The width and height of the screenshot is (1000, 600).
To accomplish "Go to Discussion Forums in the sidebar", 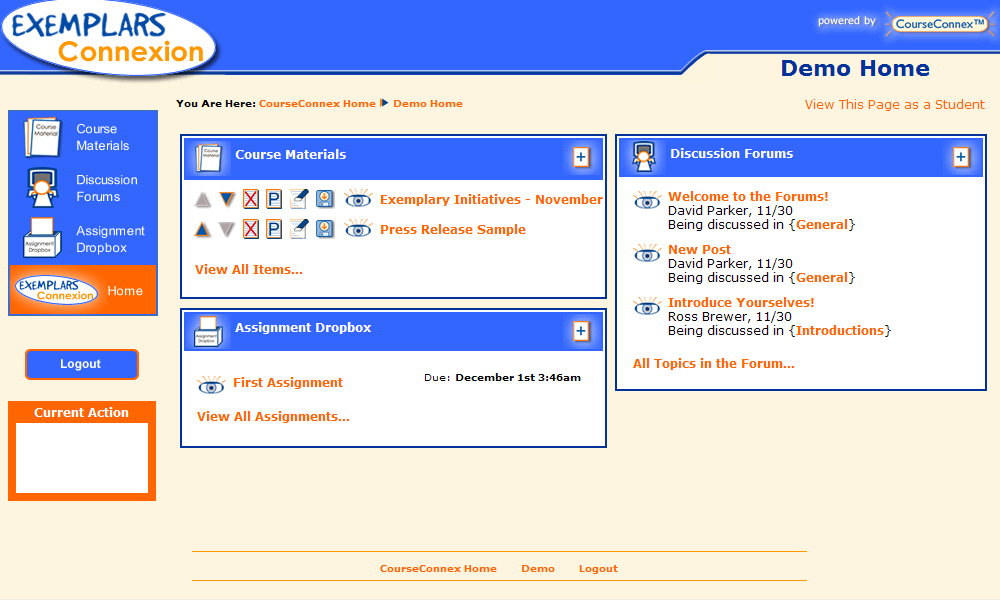I will coord(106,188).
